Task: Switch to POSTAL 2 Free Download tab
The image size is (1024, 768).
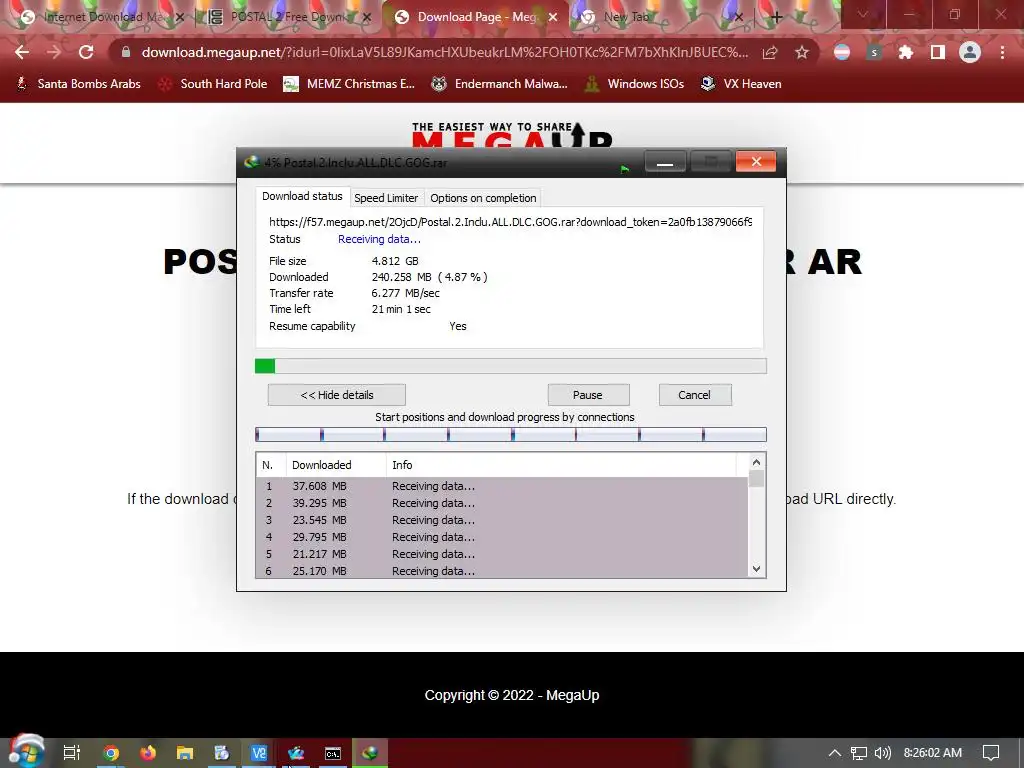Action: pyautogui.click(x=287, y=17)
